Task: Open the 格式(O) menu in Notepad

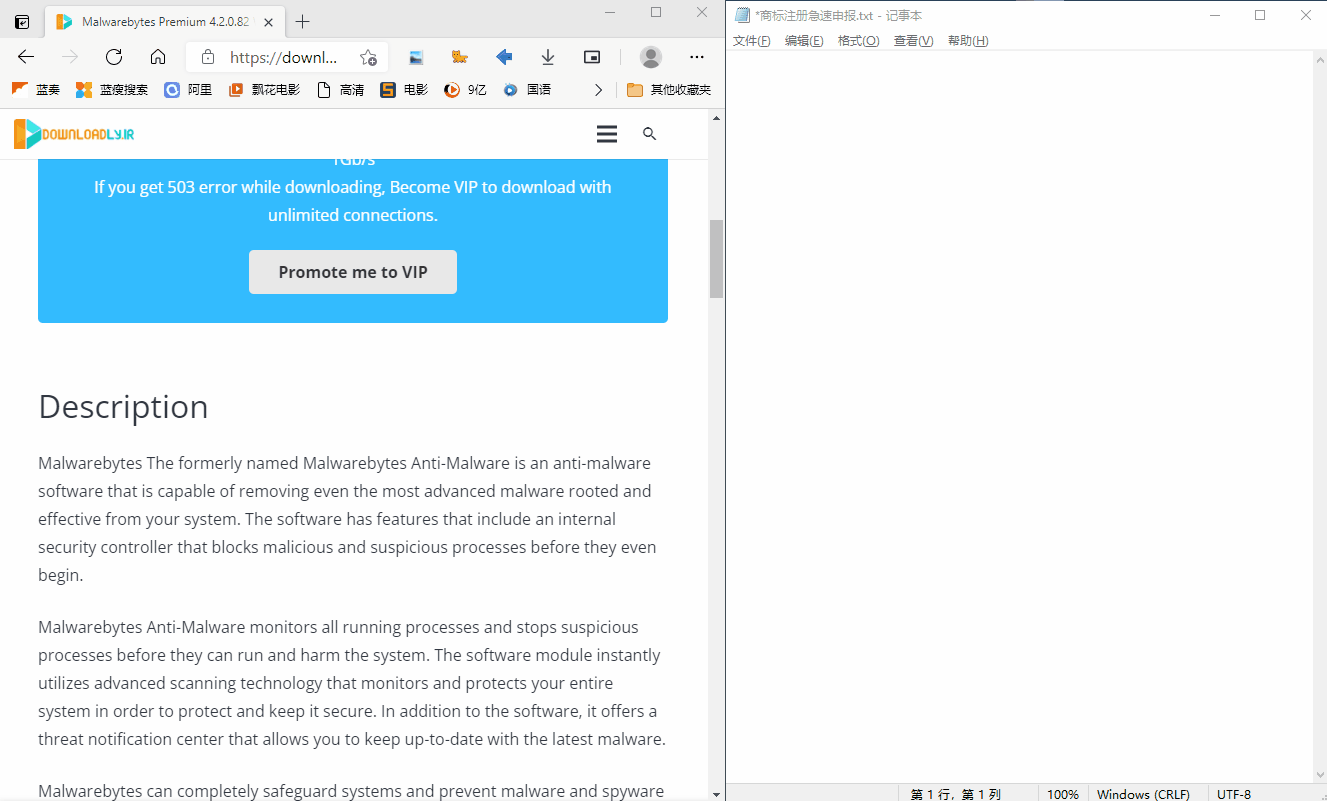Action: (859, 41)
